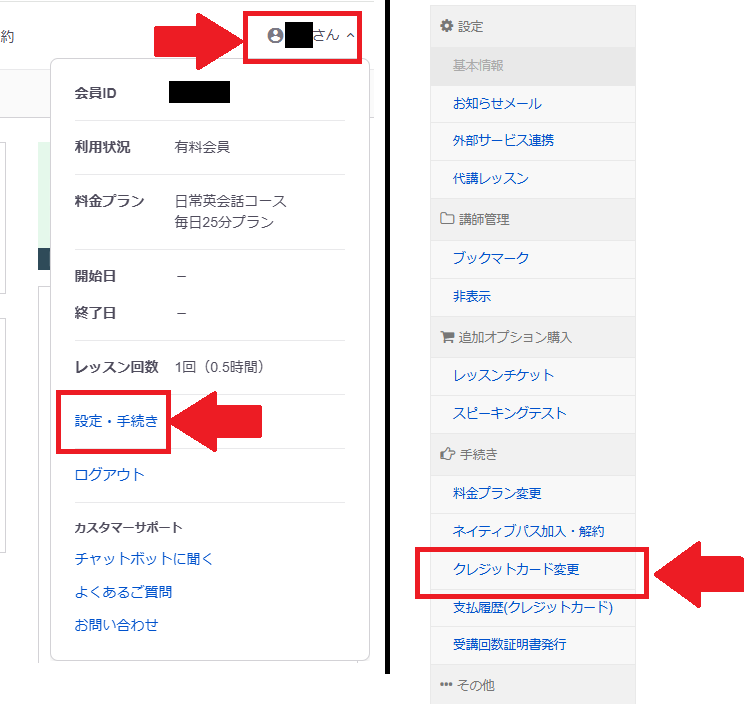This screenshot has width=756, height=704.
Task: Click the hand icon beside 手続き
Action: pos(446,454)
